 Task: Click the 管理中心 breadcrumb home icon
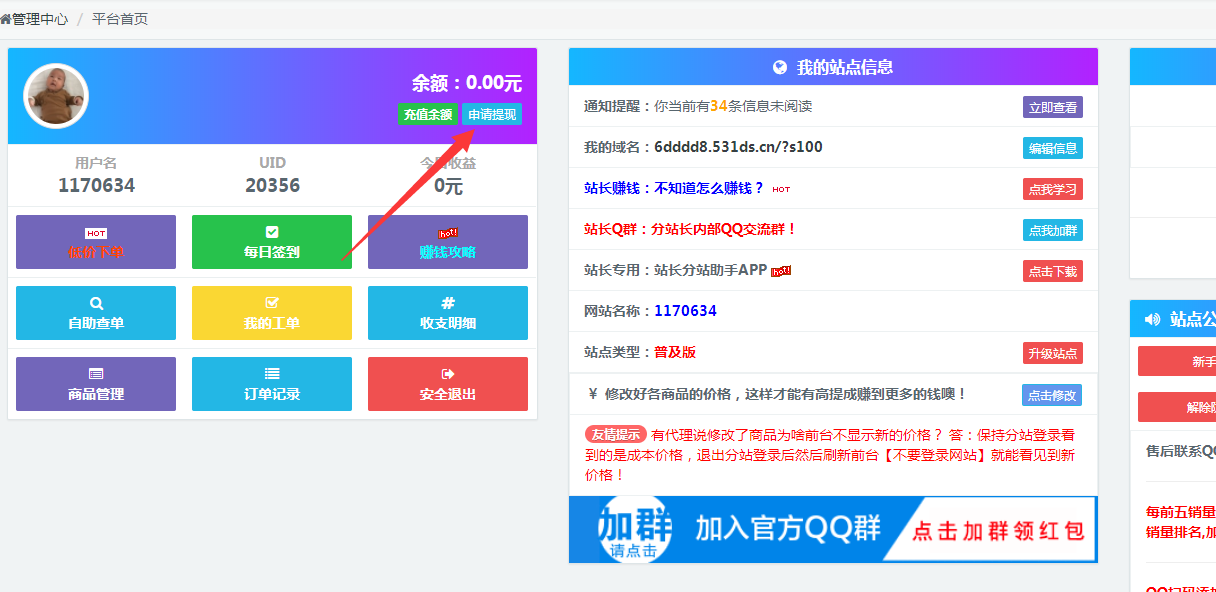[8, 18]
